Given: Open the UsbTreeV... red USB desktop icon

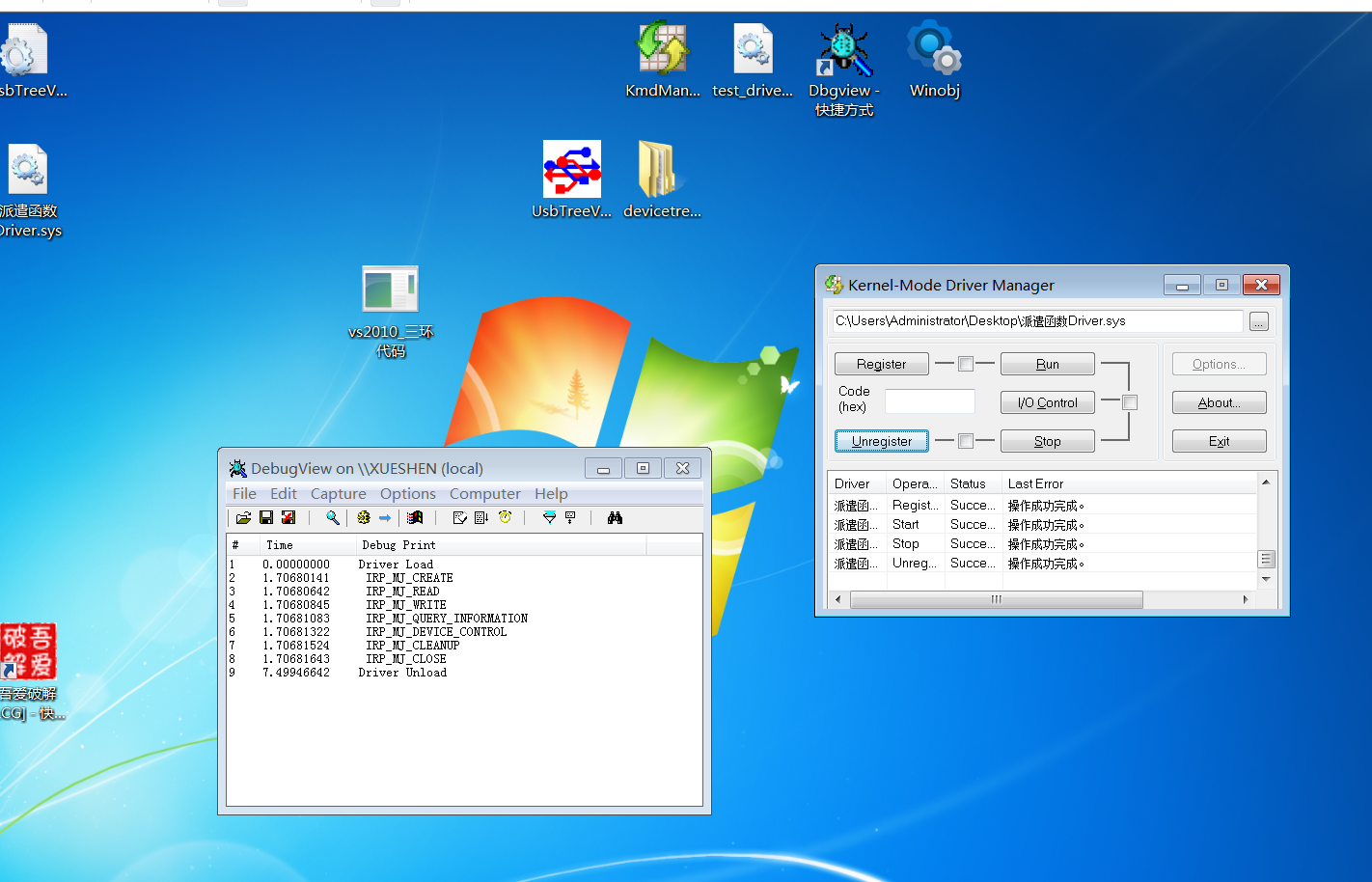Looking at the screenshot, I should point(571,180).
